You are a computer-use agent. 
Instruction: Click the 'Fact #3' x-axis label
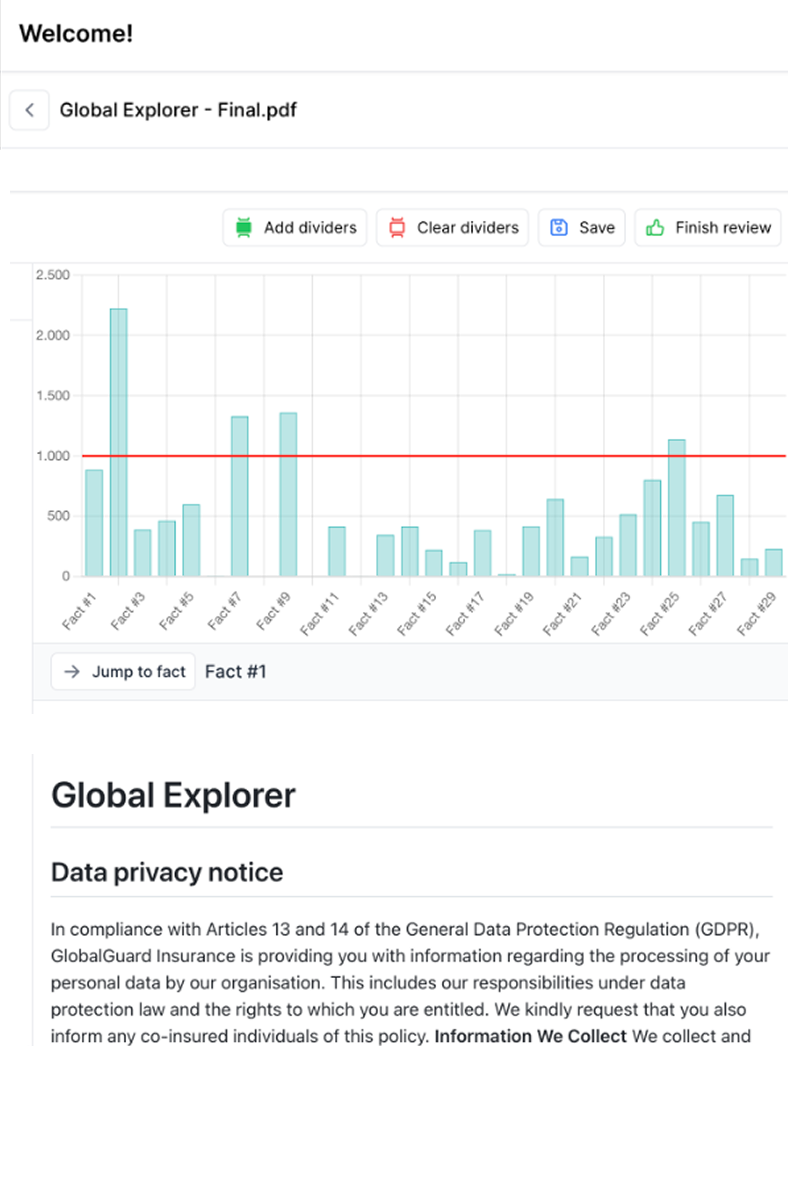(128, 611)
